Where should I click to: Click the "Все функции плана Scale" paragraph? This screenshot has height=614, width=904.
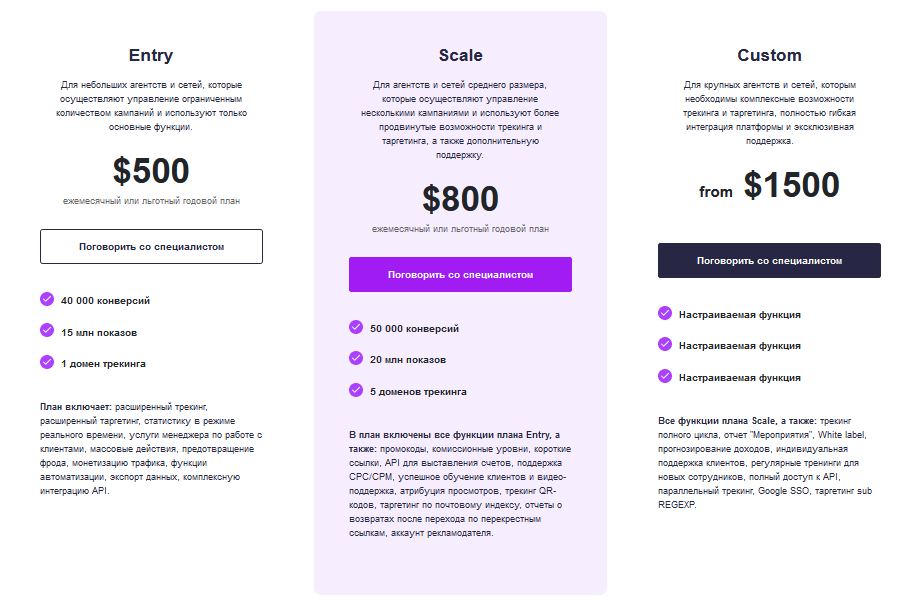(769, 463)
